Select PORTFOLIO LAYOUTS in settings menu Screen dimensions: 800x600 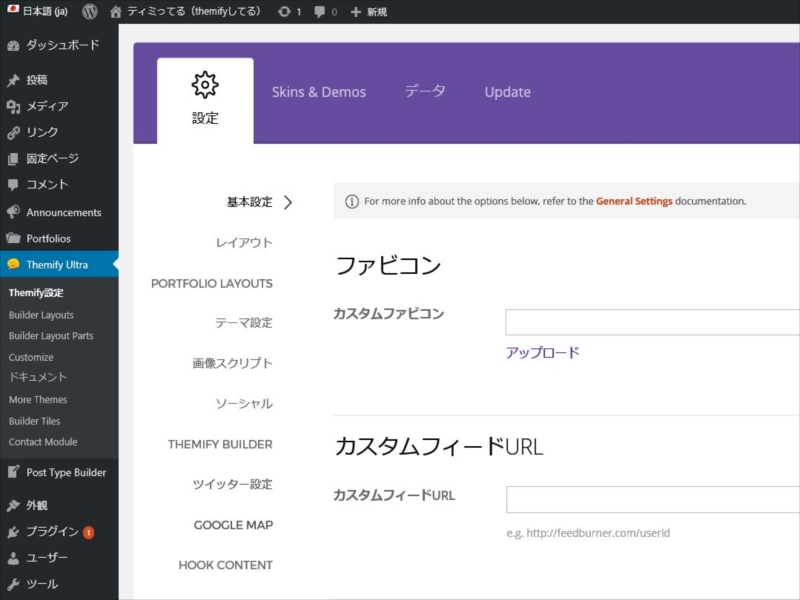coord(212,284)
